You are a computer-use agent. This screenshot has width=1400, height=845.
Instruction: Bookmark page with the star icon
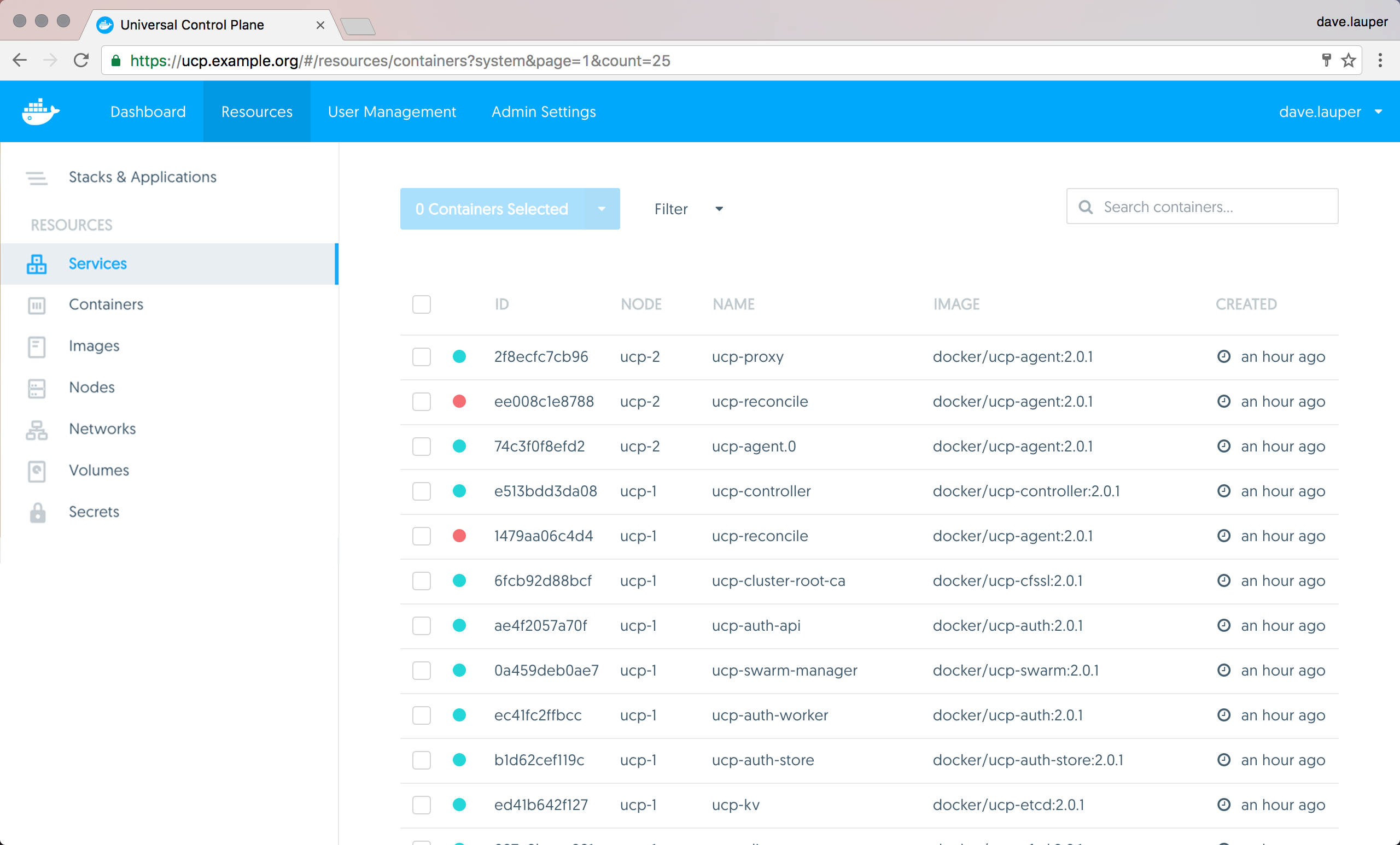point(1348,60)
